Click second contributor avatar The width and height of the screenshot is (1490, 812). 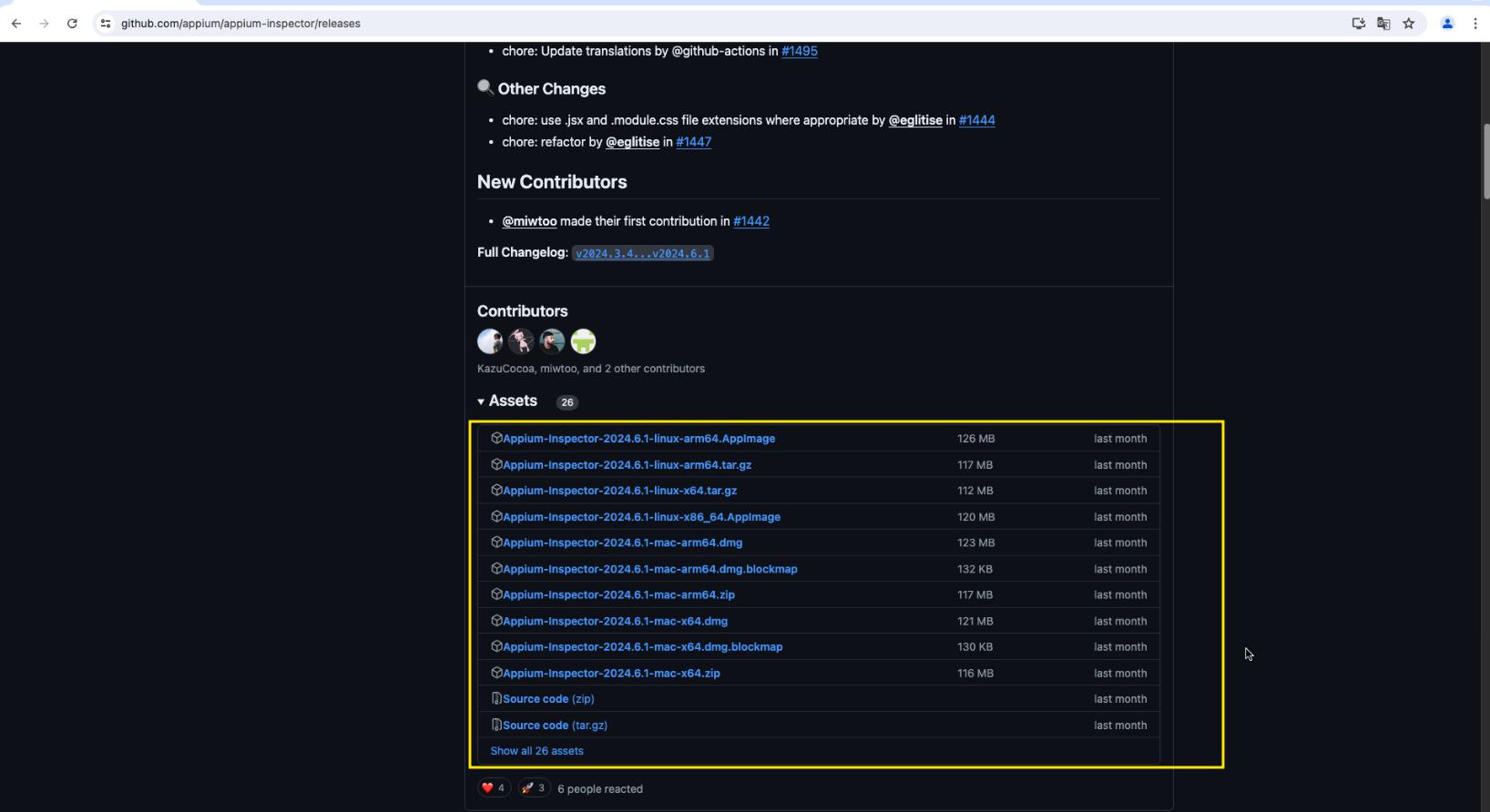click(521, 341)
